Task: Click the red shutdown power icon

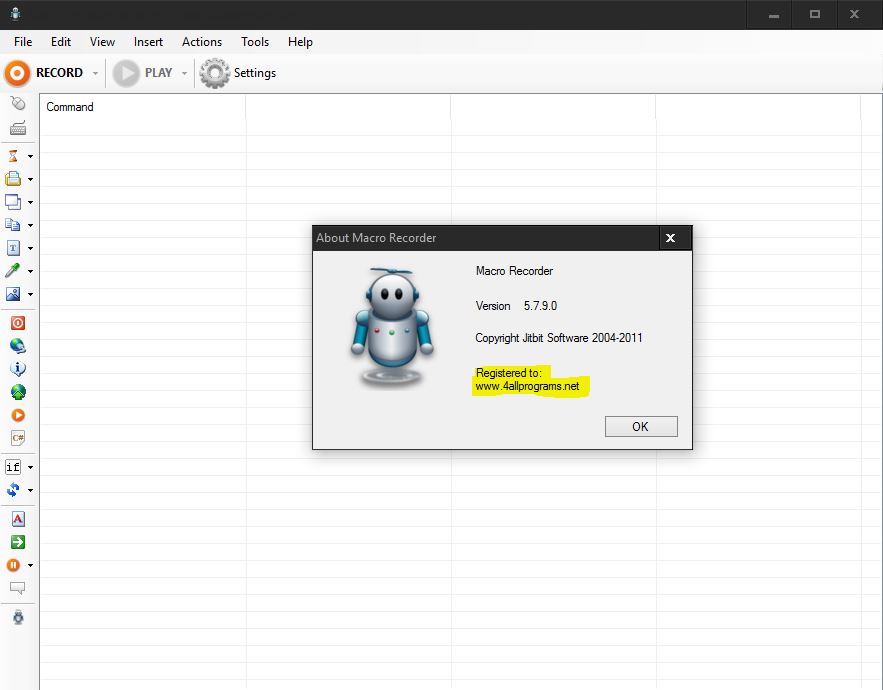Action: tap(18, 323)
